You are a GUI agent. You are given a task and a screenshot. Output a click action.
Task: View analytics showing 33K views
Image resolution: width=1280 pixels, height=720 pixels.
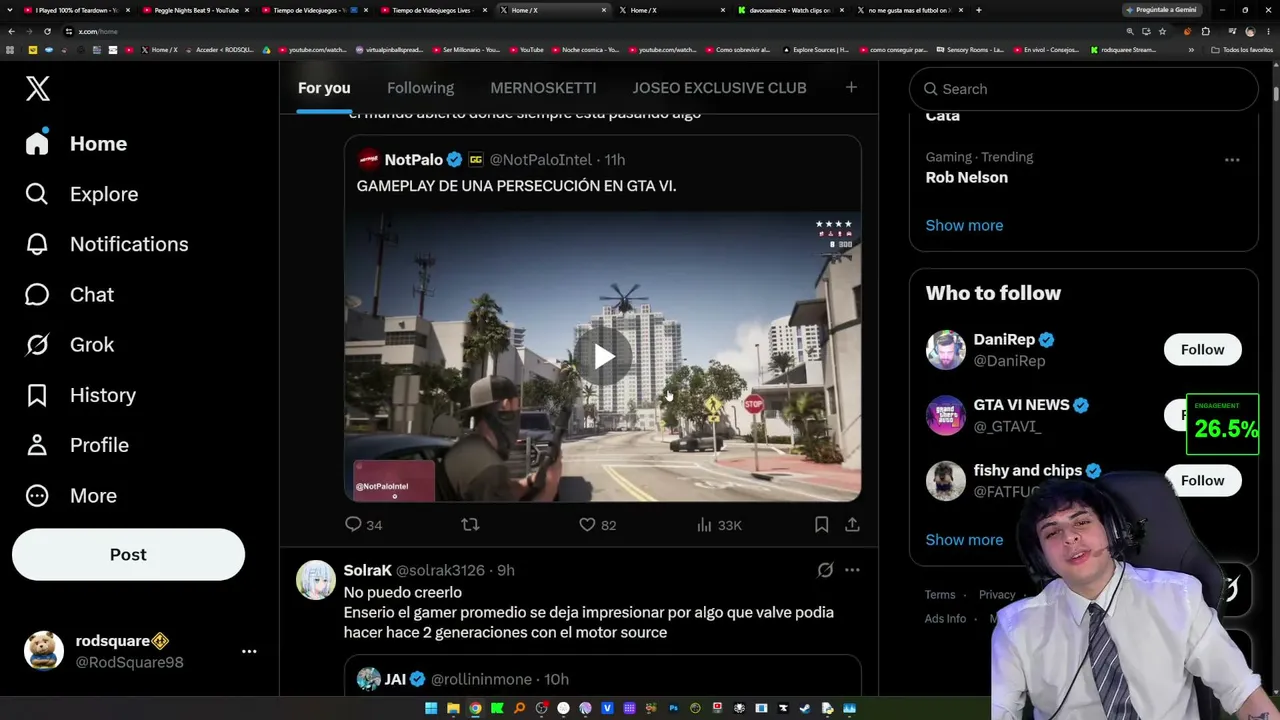click(718, 525)
